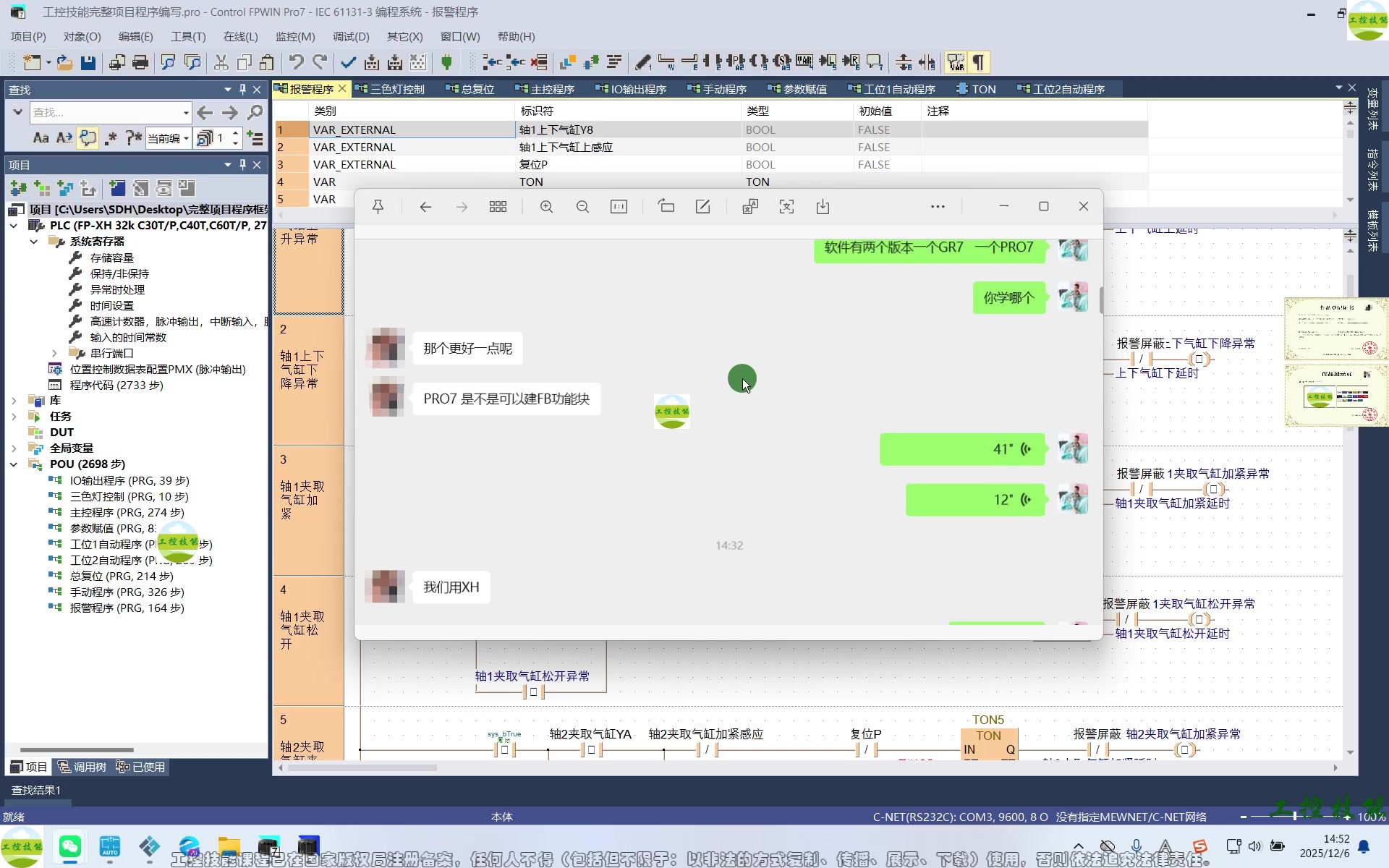Open the 当前编 search scope dropdown
The height and width of the screenshot is (868, 1389).
(x=186, y=138)
